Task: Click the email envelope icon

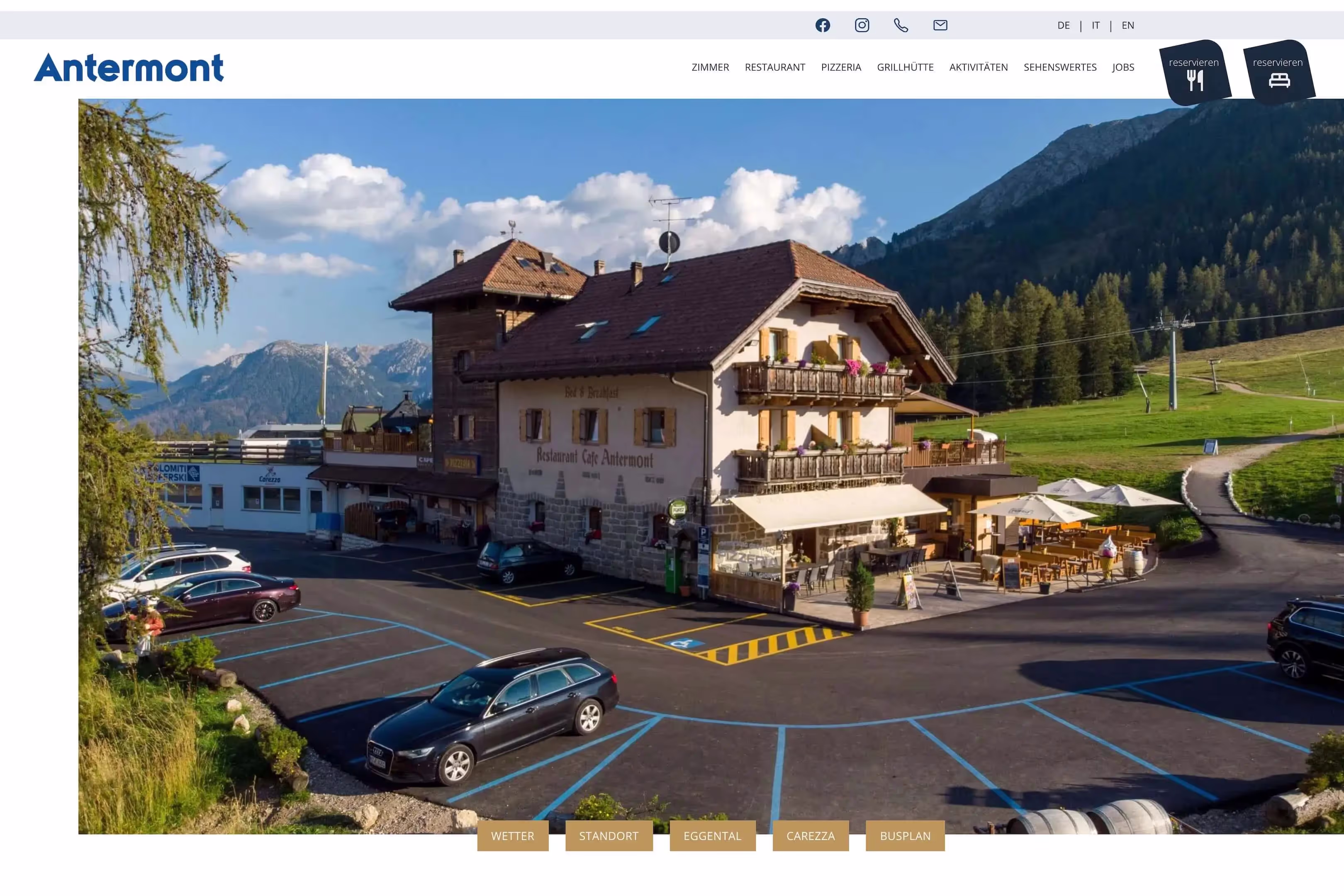Action: pos(940,25)
